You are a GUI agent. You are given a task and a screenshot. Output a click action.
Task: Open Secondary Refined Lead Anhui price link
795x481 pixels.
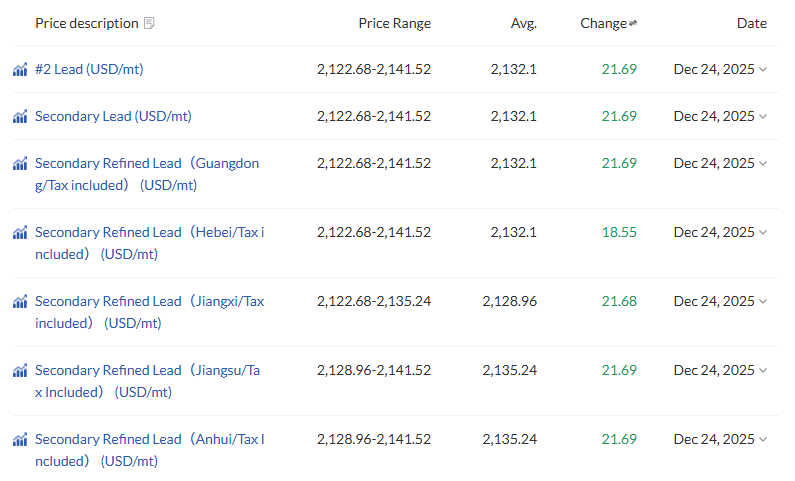pyautogui.click(x=149, y=440)
